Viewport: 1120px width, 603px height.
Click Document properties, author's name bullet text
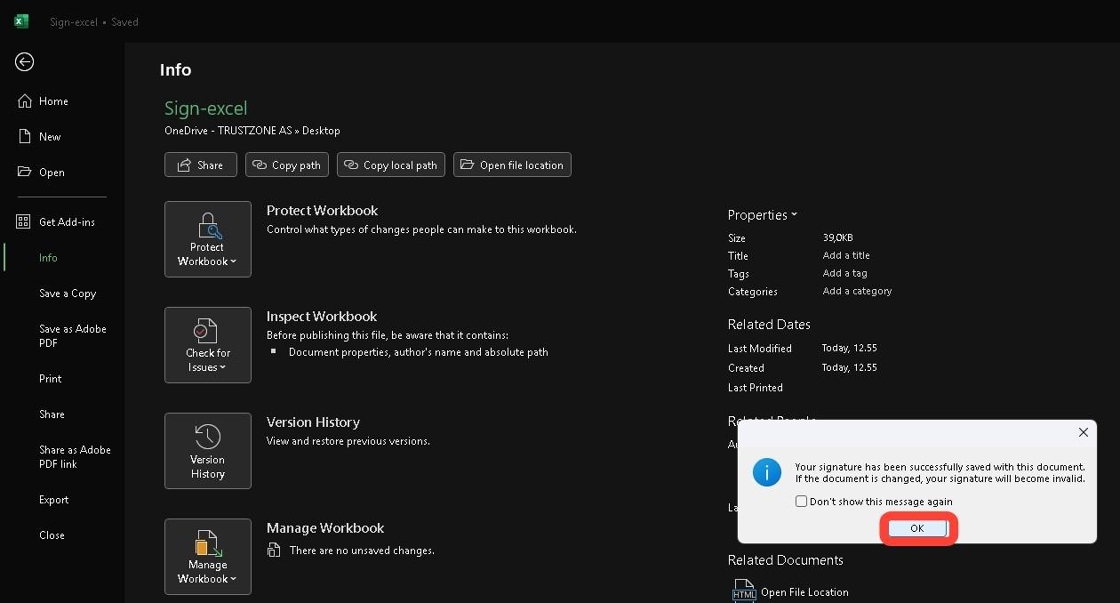coord(419,352)
